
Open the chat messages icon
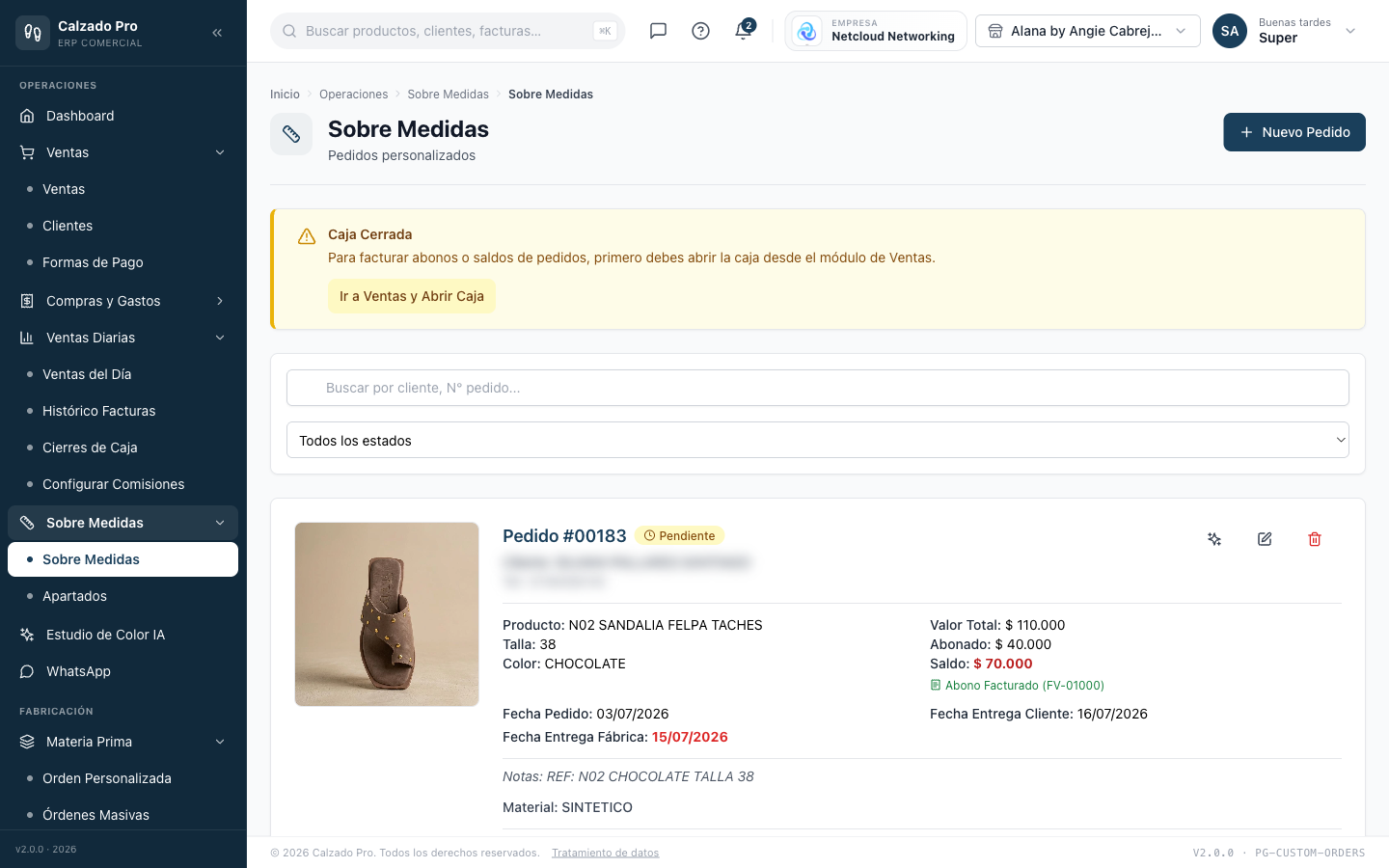(x=658, y=31)
